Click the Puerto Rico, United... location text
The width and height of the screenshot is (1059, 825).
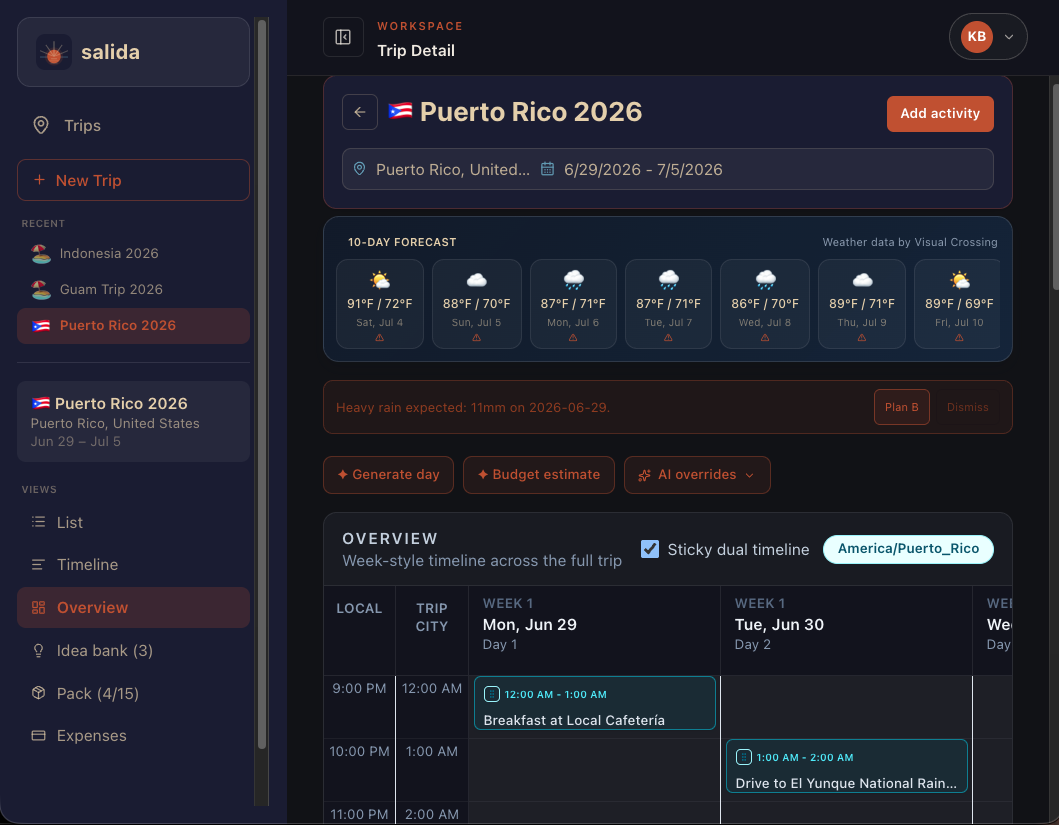(x=453, y=169)
